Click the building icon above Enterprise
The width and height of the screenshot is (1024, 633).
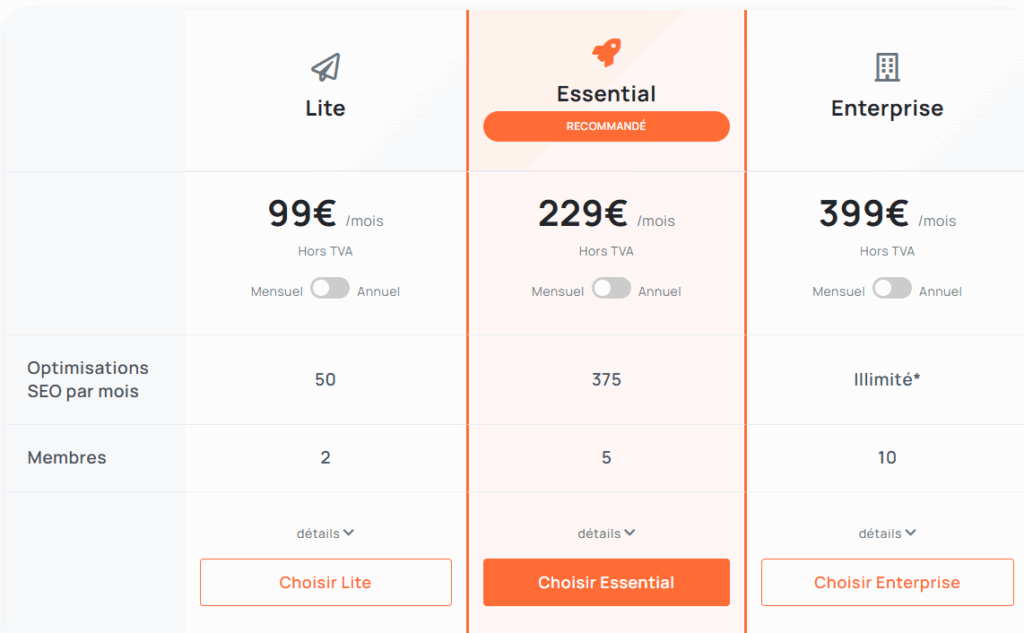coord(886,67)
